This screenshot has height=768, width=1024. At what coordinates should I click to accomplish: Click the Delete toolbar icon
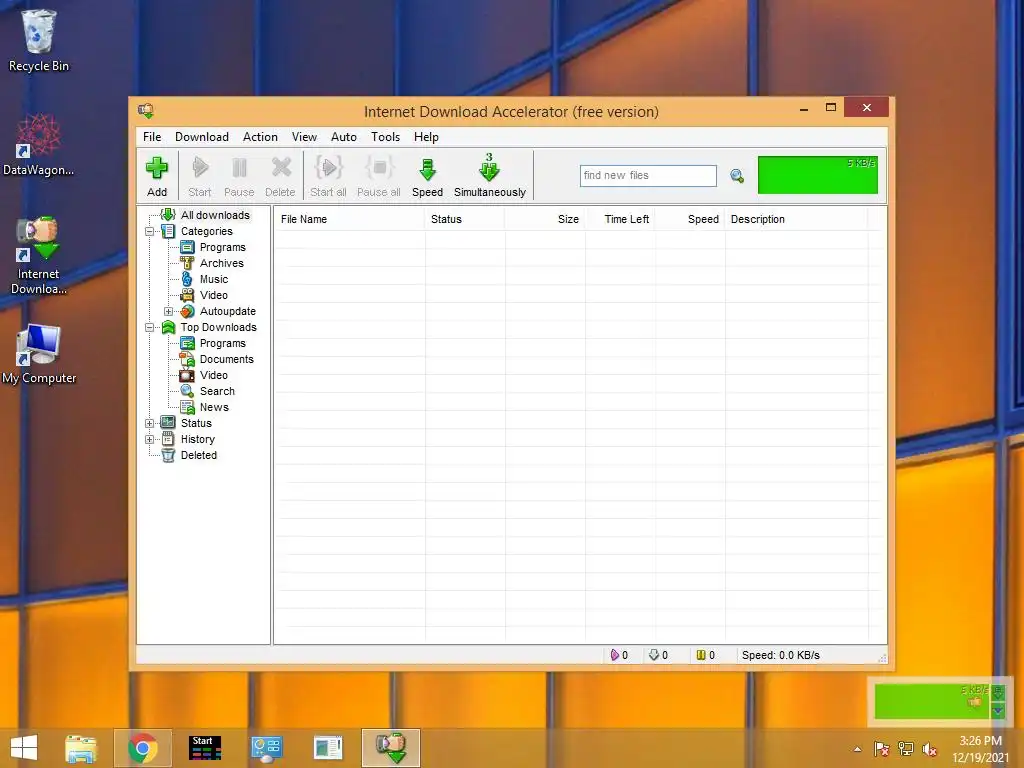coord(280,176)
